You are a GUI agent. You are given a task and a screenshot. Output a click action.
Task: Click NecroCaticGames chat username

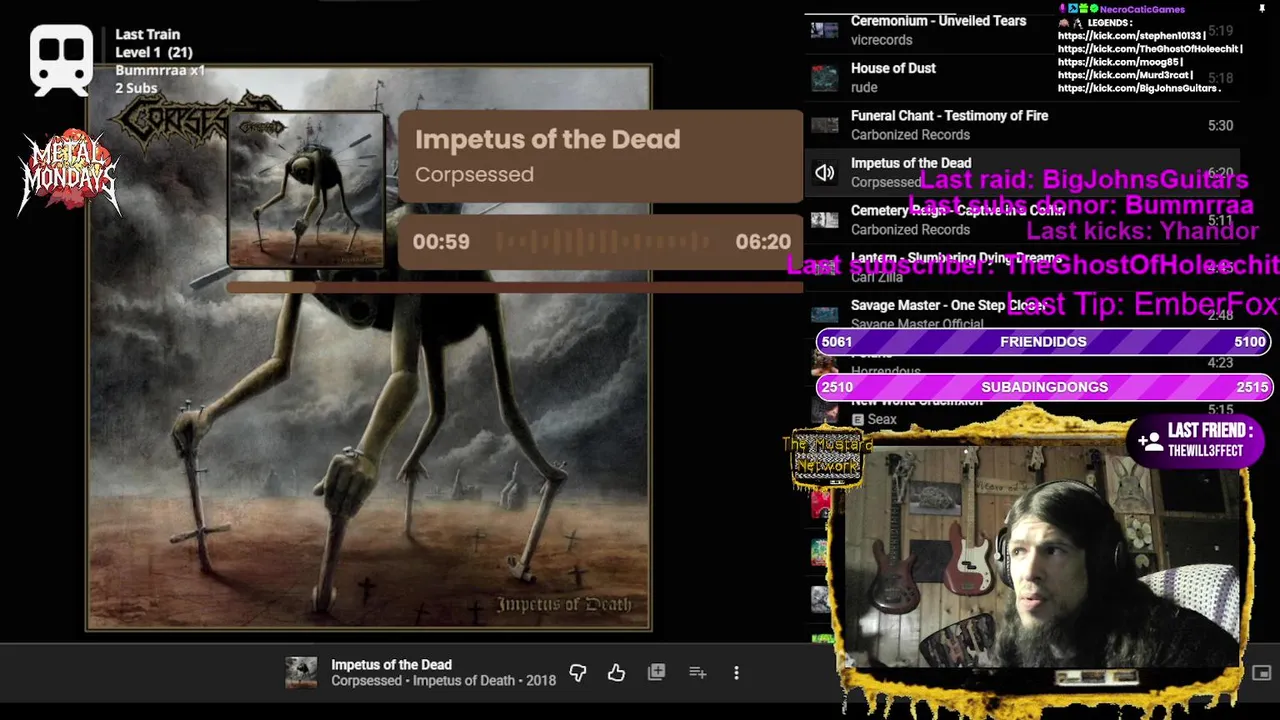tap(1142, 10)
